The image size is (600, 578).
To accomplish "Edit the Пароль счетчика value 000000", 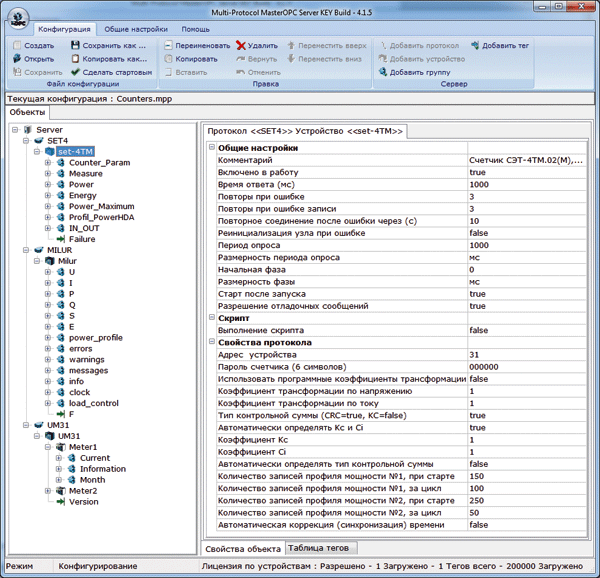I will (527, 367).
